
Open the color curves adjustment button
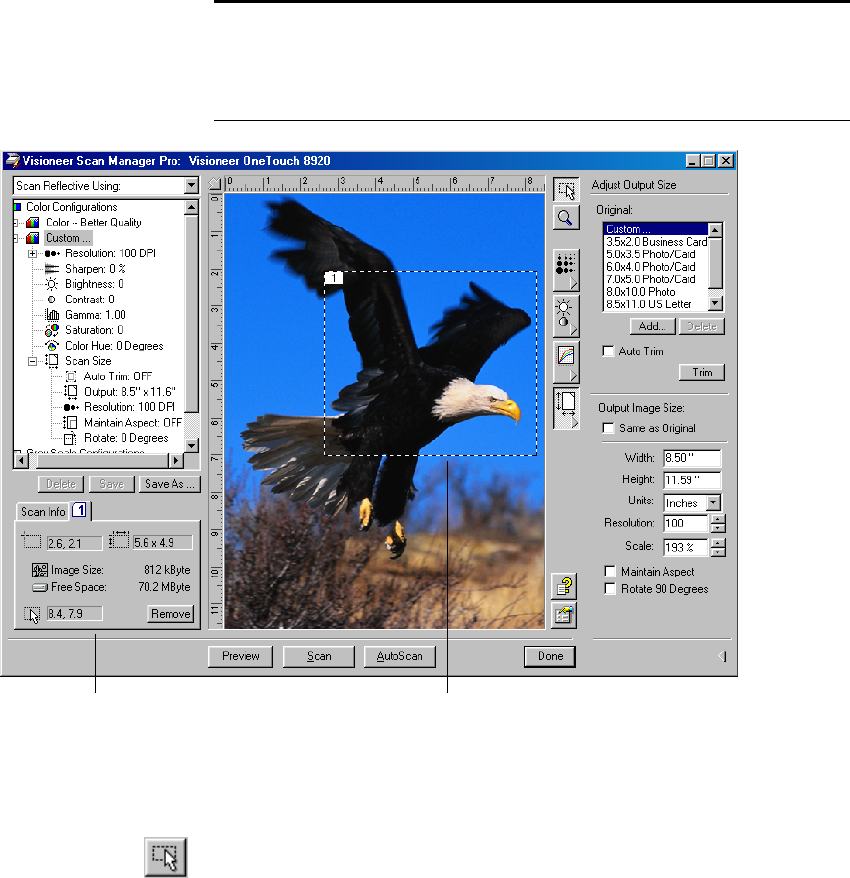click(x=566, y=362)
